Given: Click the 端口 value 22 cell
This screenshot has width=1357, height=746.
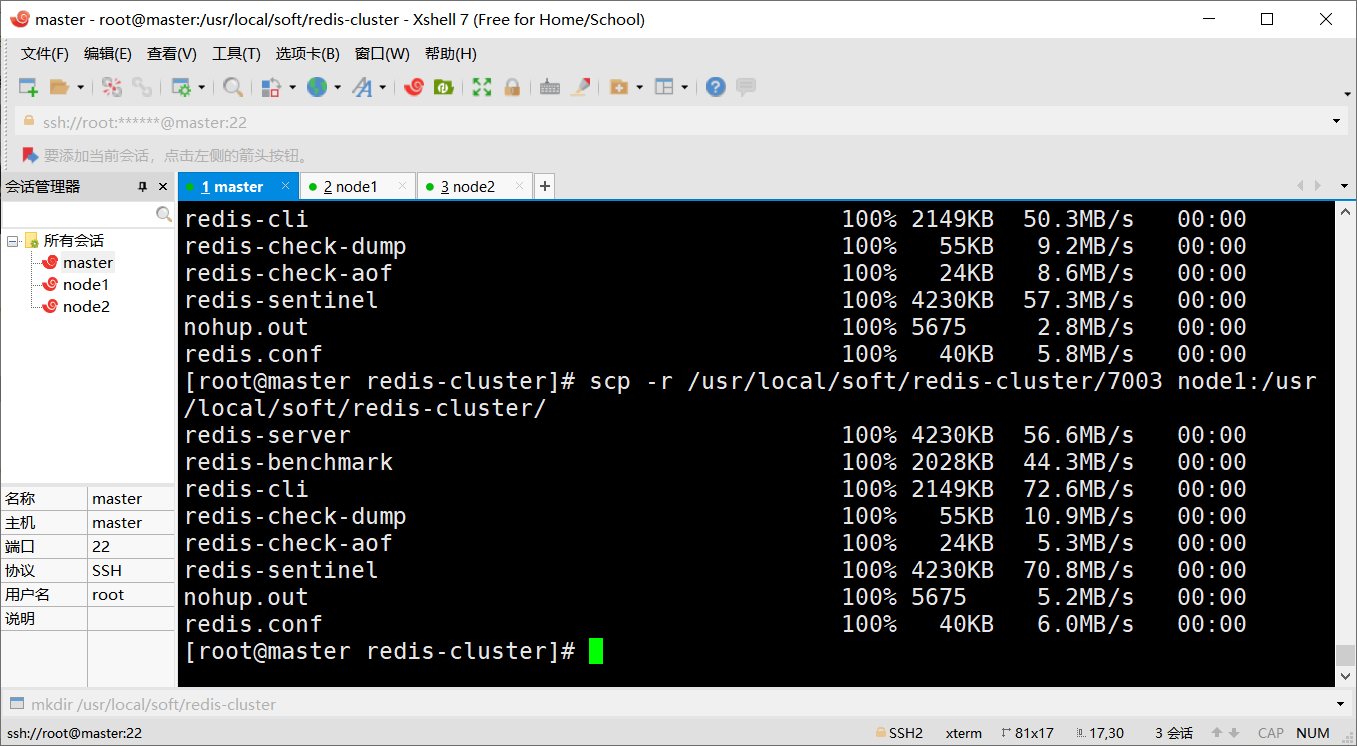Looking at the screenshot, I should pyautogui.click(x=131, y=547).
